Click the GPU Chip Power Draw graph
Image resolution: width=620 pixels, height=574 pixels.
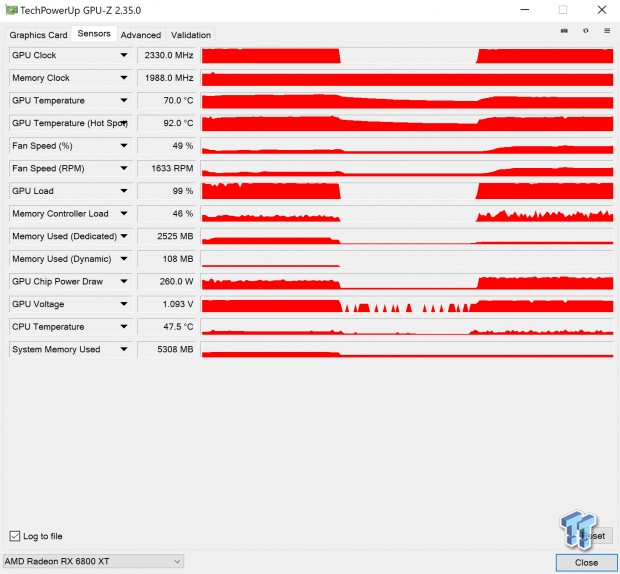tap(407, 281)
